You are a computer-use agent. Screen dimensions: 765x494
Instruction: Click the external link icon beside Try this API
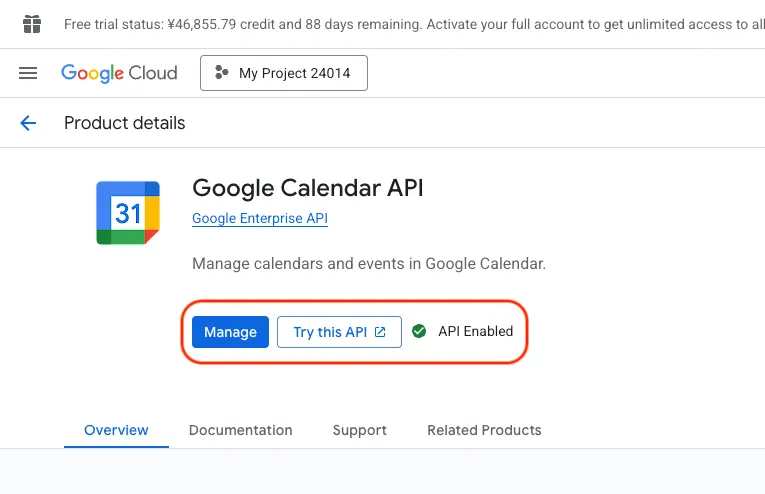click(x=380, y=332)
